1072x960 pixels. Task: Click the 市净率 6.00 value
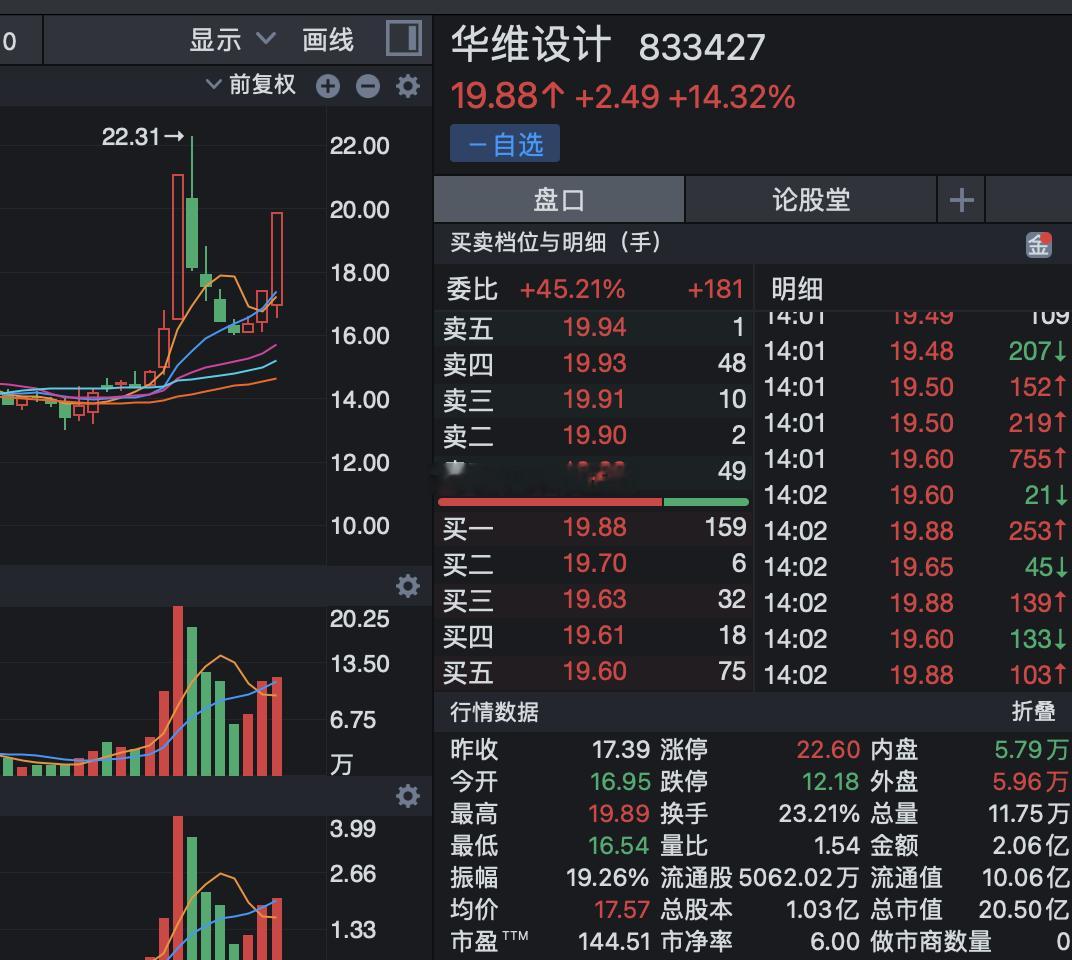point(834,942)
